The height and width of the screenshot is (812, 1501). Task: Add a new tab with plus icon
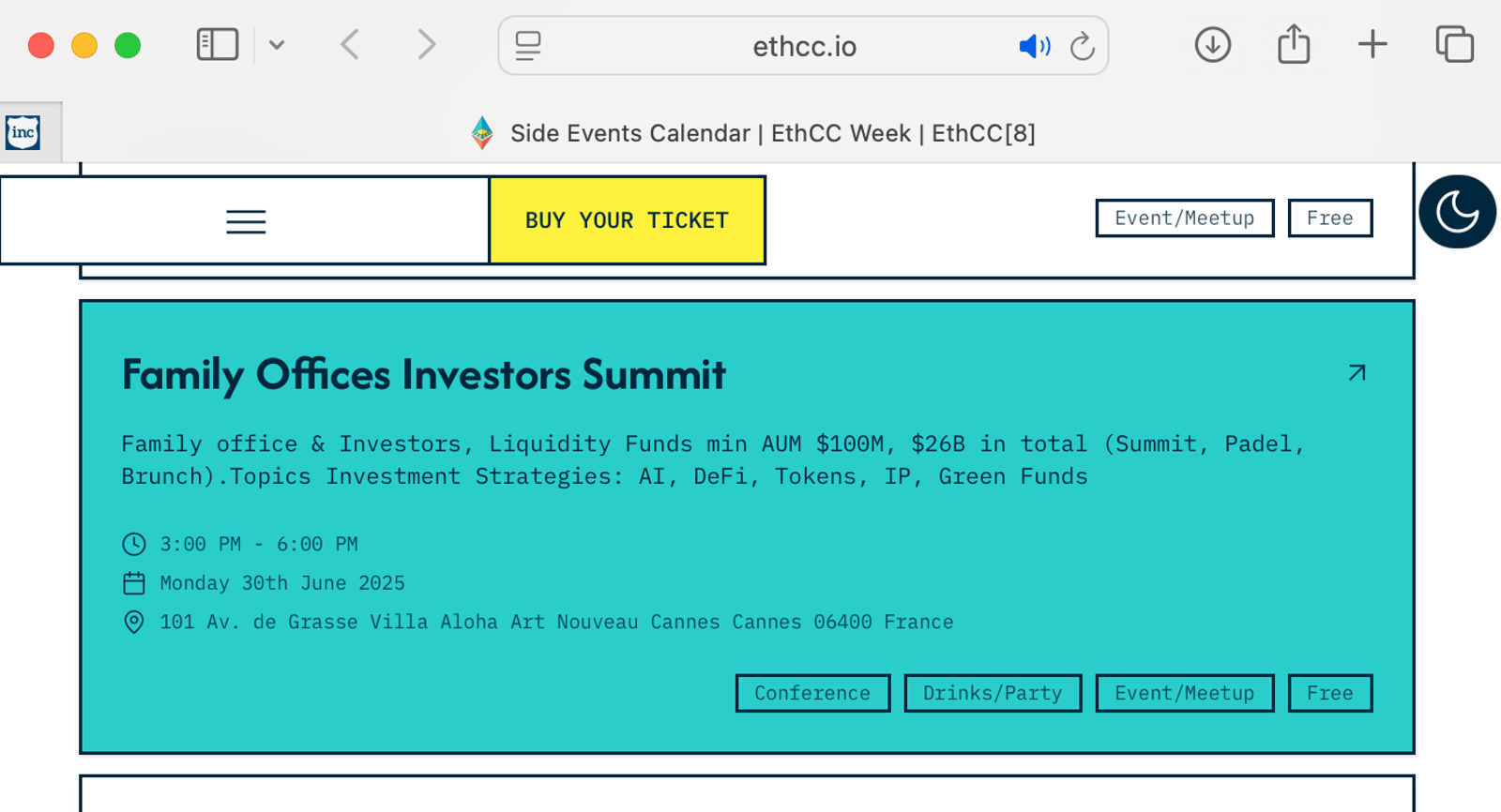point(1372,44)
